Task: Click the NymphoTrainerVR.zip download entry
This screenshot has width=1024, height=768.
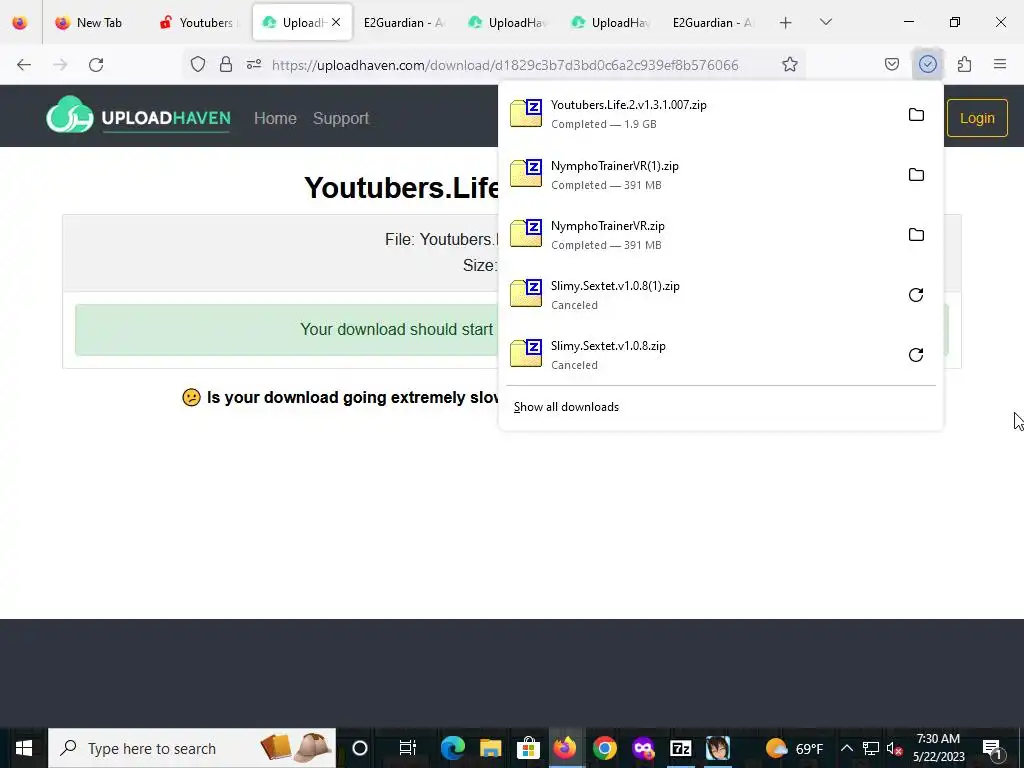Action: [x=702, y=235]
